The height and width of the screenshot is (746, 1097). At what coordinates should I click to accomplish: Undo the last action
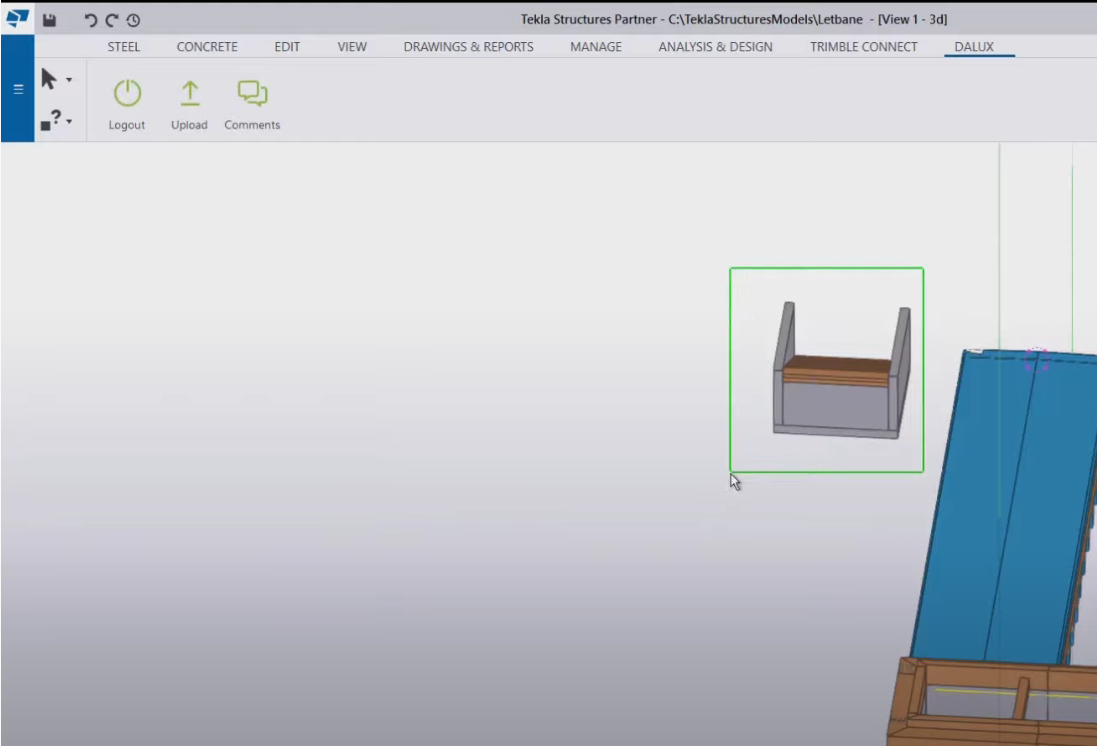point(91,19)
